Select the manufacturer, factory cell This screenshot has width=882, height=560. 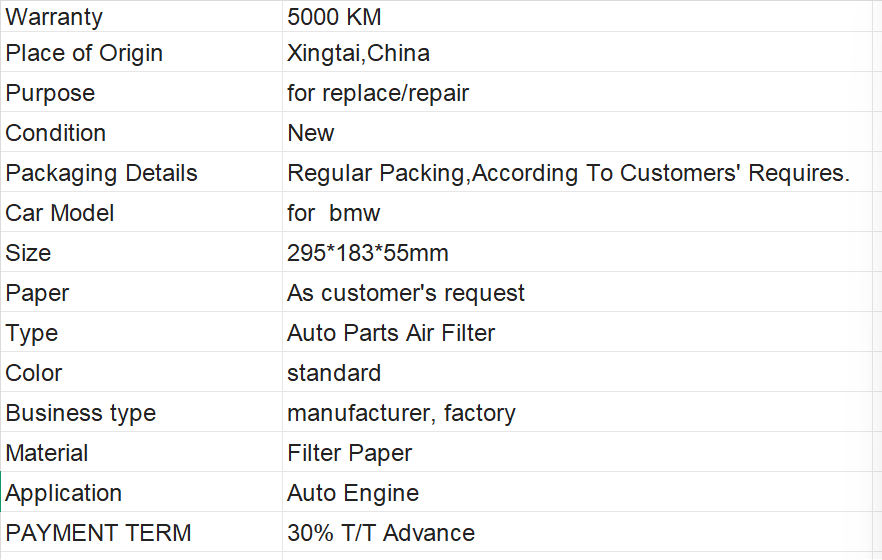tap(577, 412)
